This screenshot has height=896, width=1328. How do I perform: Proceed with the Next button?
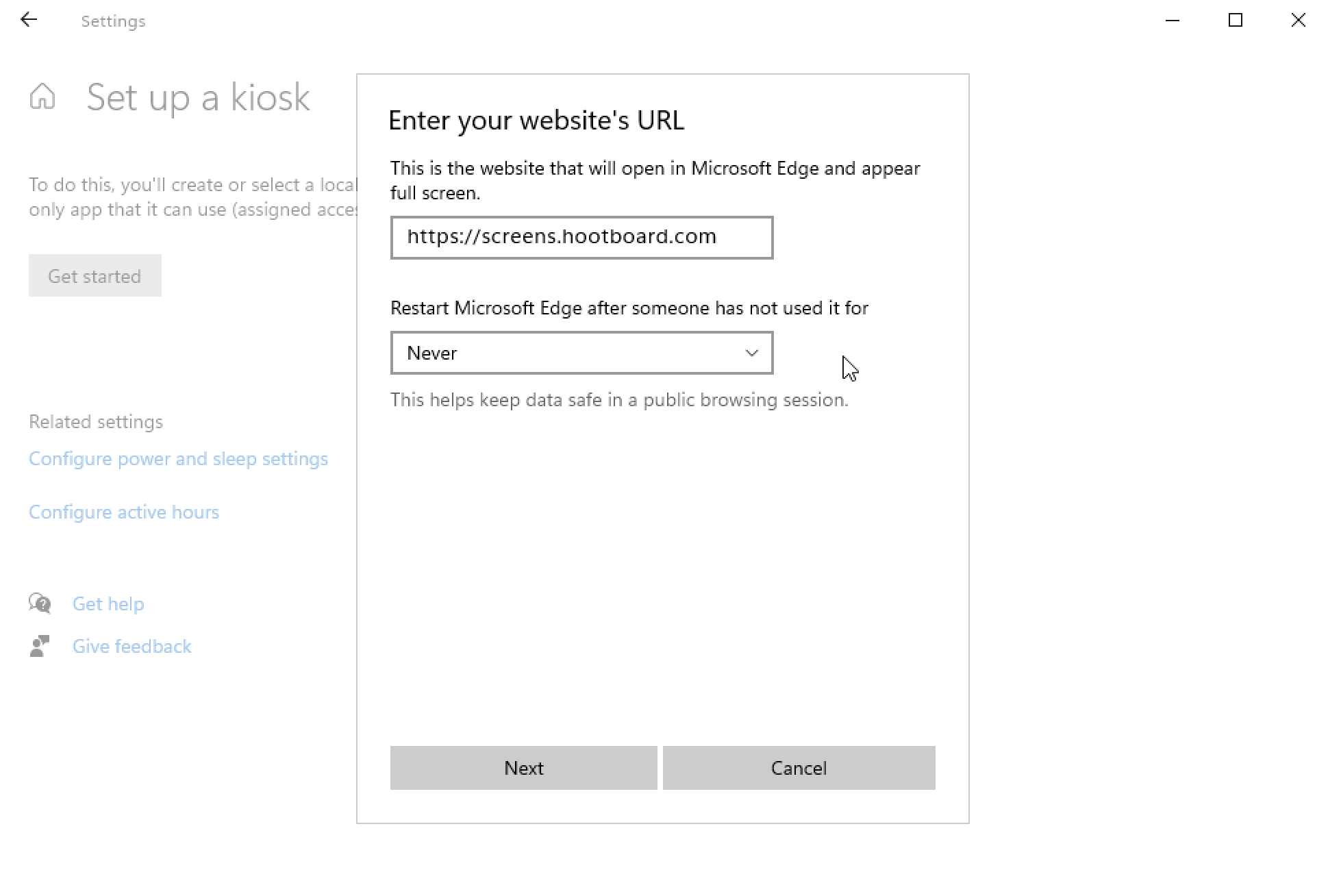click(x=523, y=768)
